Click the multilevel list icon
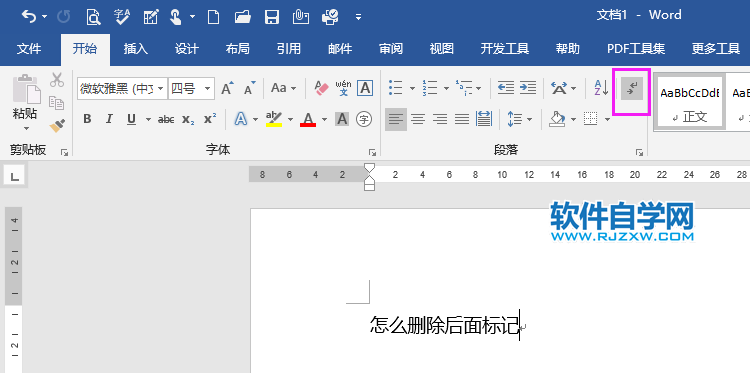 (463, 88)
